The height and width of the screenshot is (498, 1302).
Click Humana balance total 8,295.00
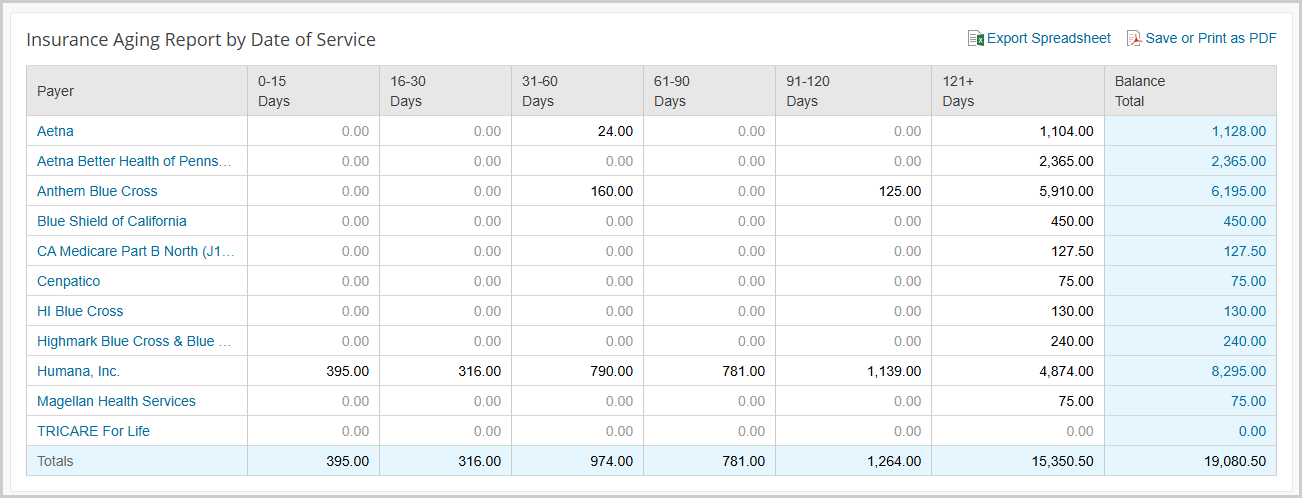point(1238,371)
